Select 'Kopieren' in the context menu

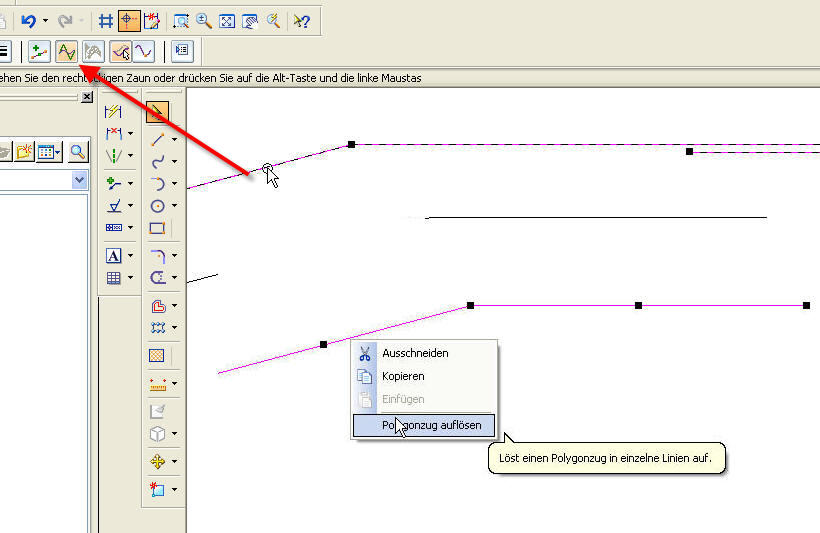point(403,376)
